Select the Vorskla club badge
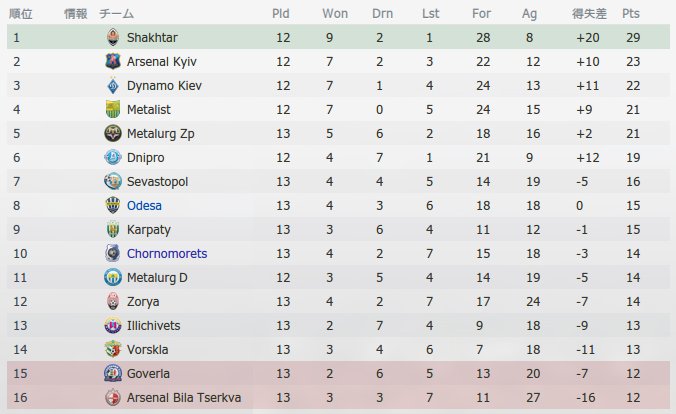The height and width of the screenshot is (414, 676). pos(113,349)
